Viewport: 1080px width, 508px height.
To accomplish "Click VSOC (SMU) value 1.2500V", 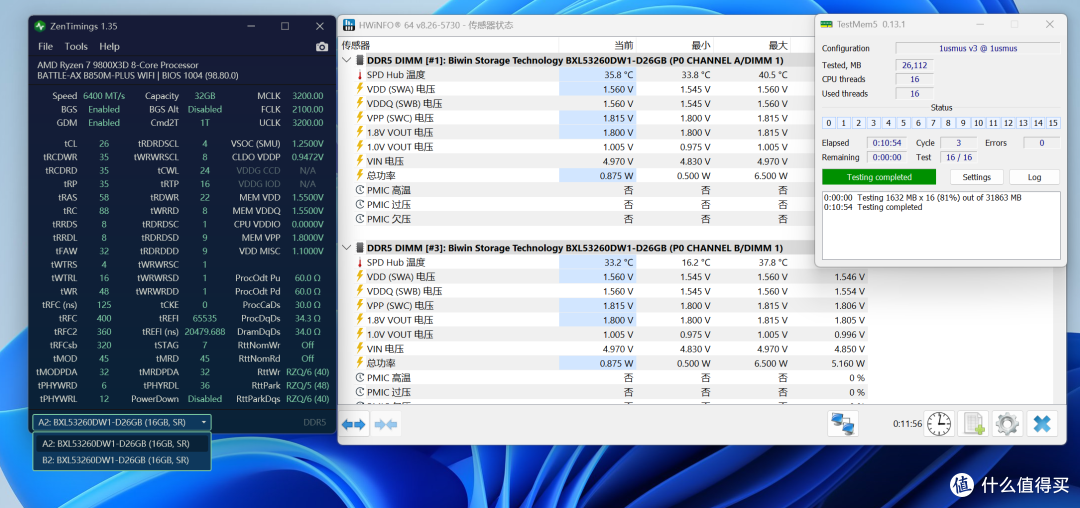I will (307, 144).
